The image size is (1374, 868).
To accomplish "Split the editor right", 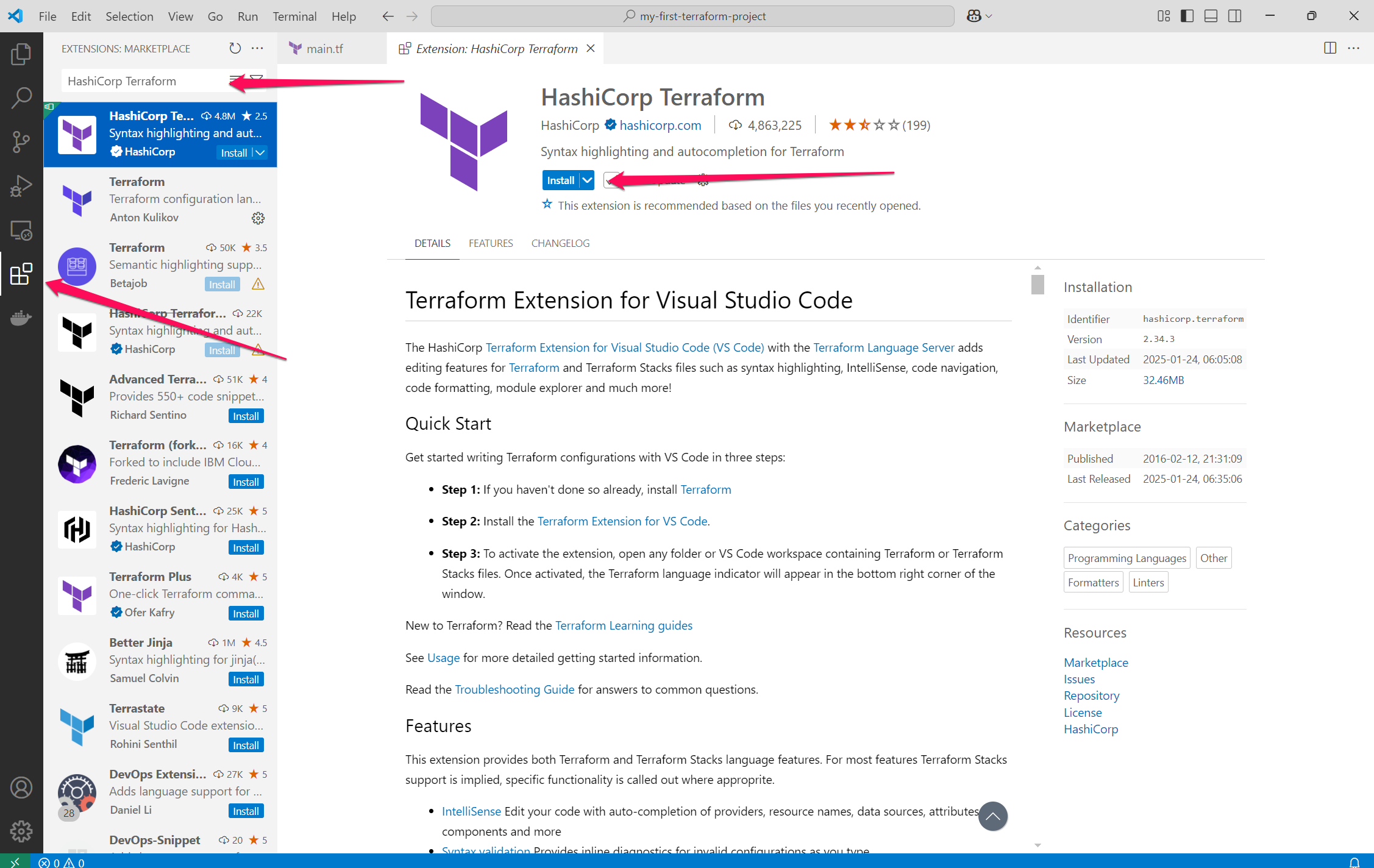I will [x=1330, y=48].
